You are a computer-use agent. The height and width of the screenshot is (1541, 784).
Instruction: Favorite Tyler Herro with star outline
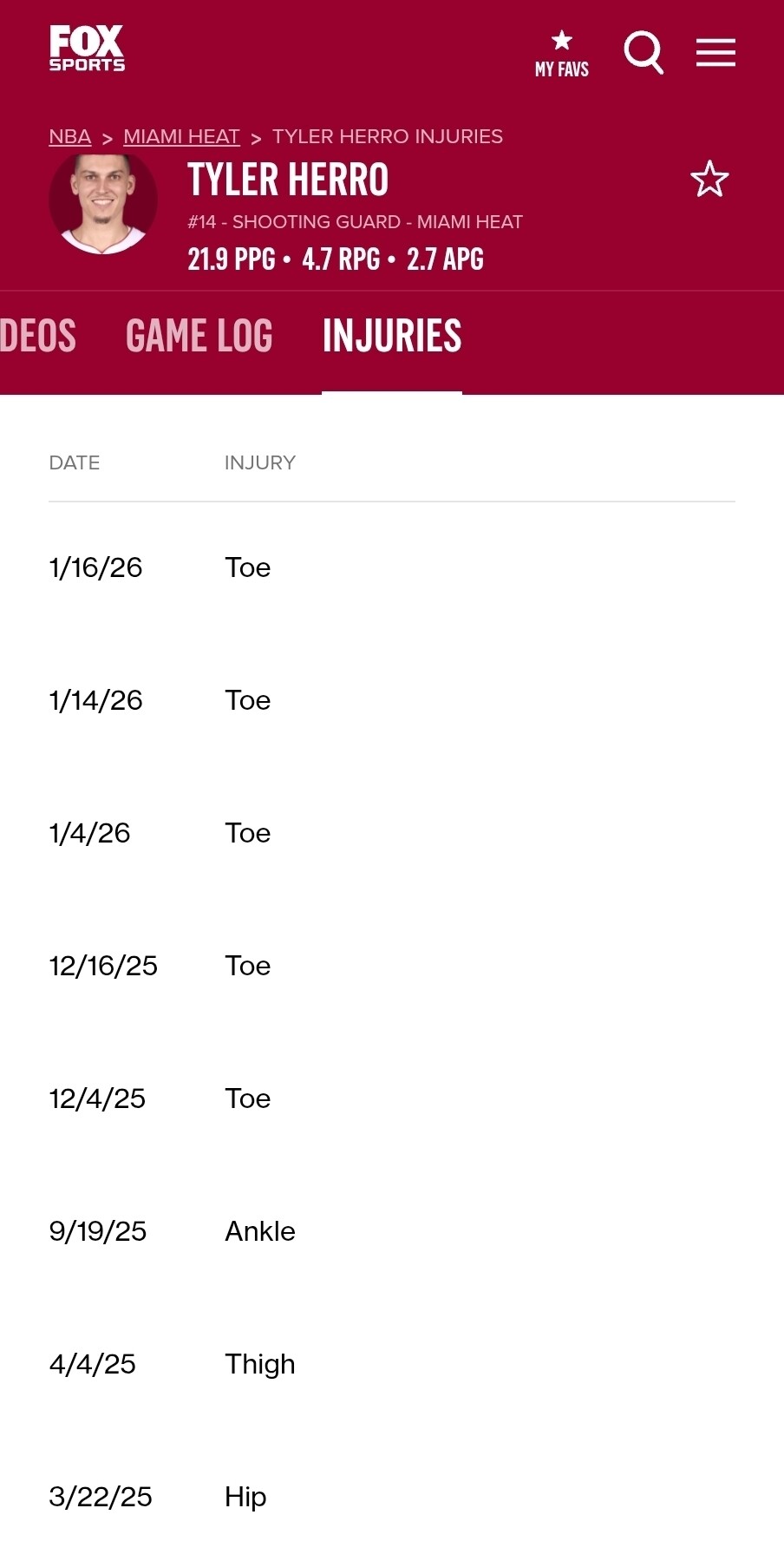click(x=709, y=180)
